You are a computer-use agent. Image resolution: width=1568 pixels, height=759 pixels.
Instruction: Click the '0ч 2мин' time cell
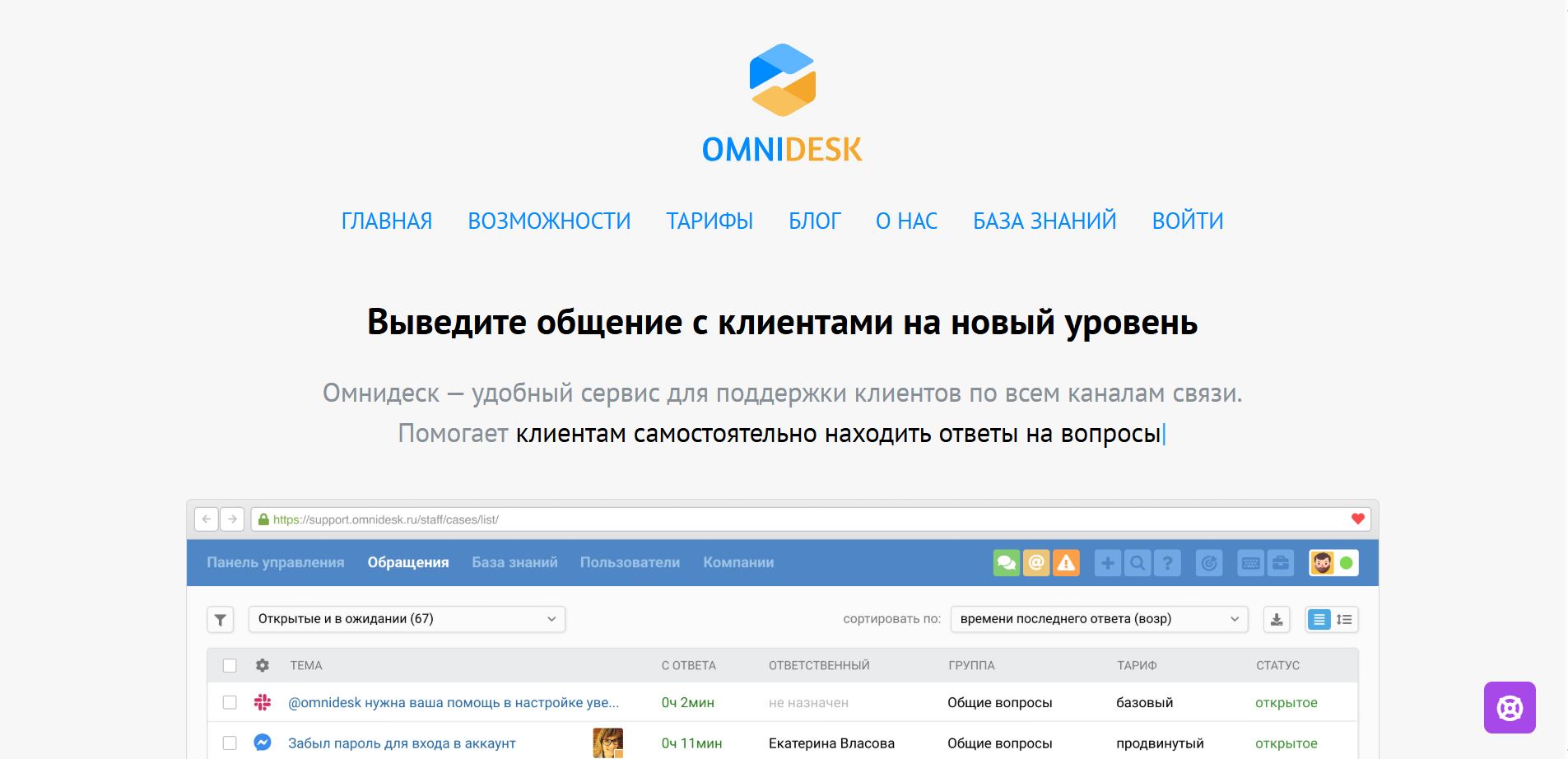pyautogui.click(x=688, y=702)
